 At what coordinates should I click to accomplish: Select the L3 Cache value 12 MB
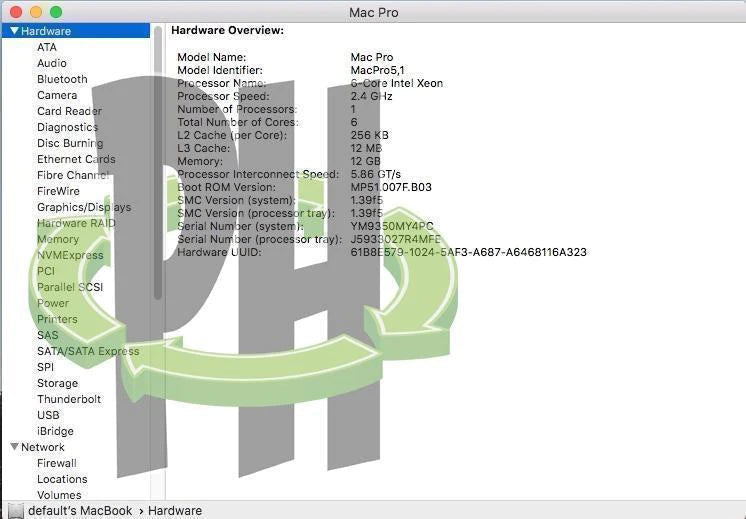[x=366, y=148]
